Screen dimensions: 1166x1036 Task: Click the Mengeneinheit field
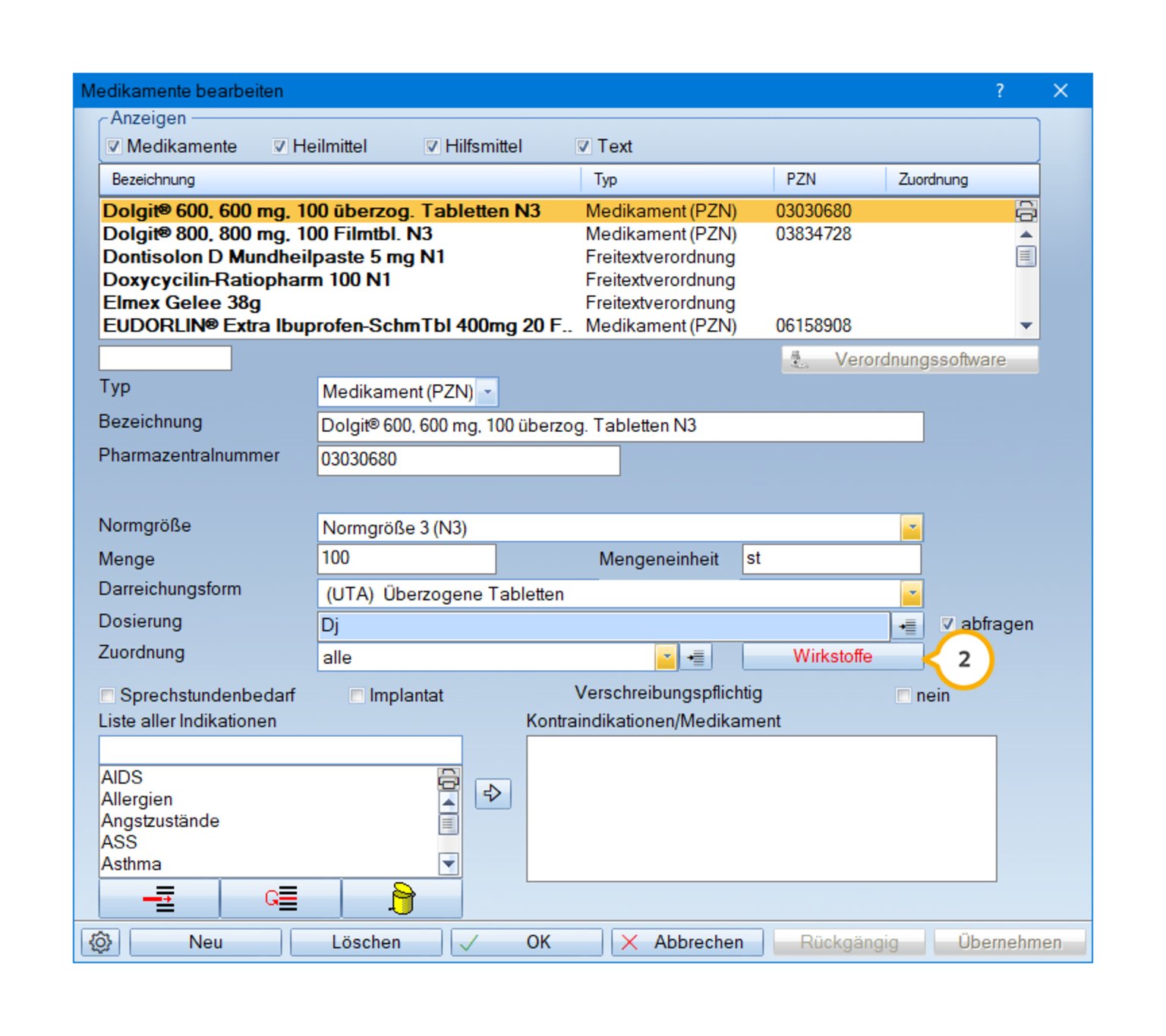831,559
